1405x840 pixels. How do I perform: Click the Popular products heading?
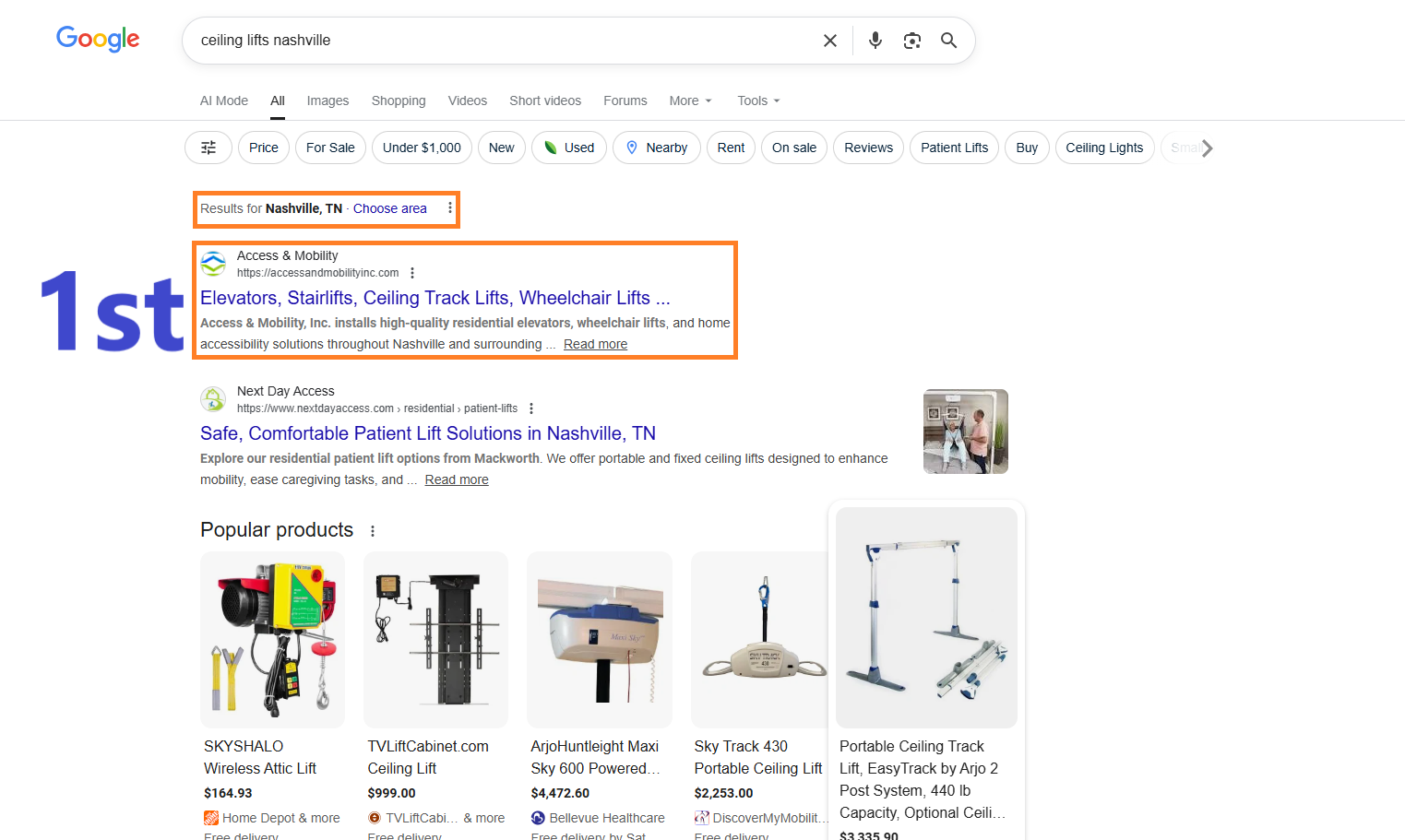click(x=277, y=530)
